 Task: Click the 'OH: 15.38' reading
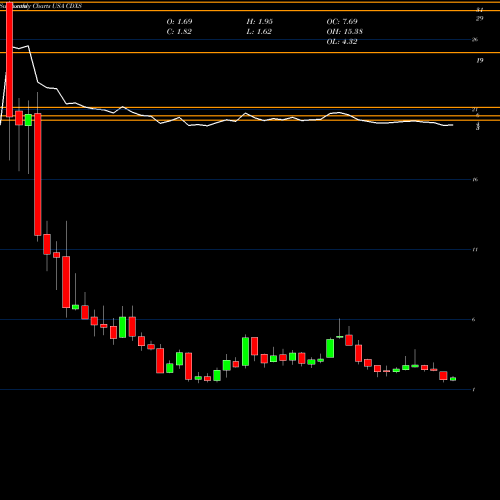pyautogui.click(x=345, y=32)
